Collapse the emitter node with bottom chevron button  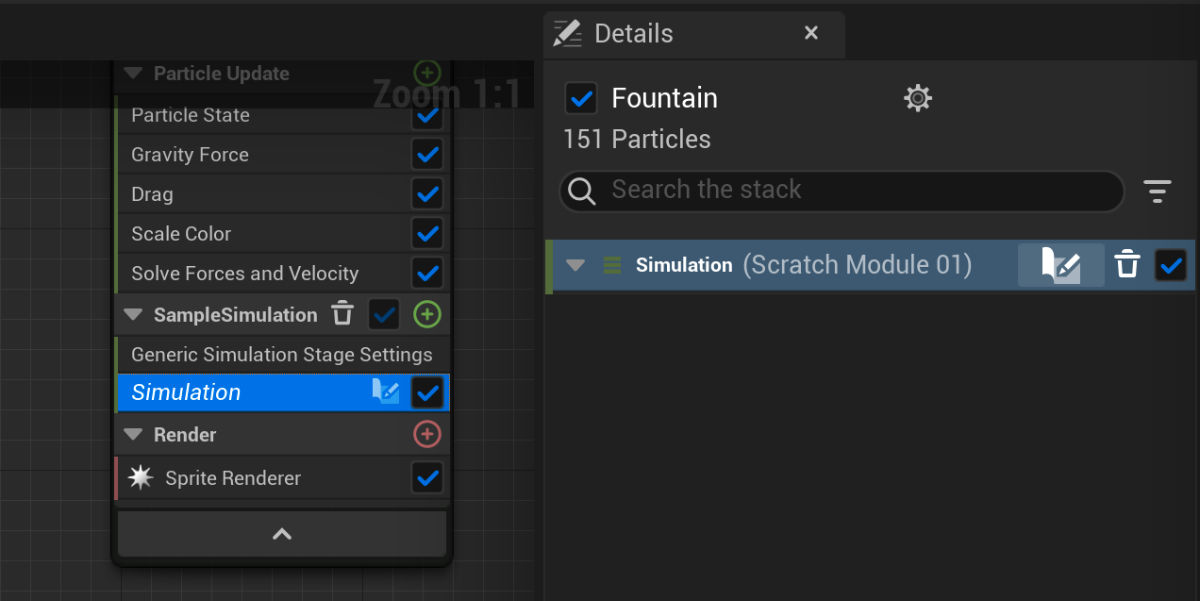click(282, 534)
